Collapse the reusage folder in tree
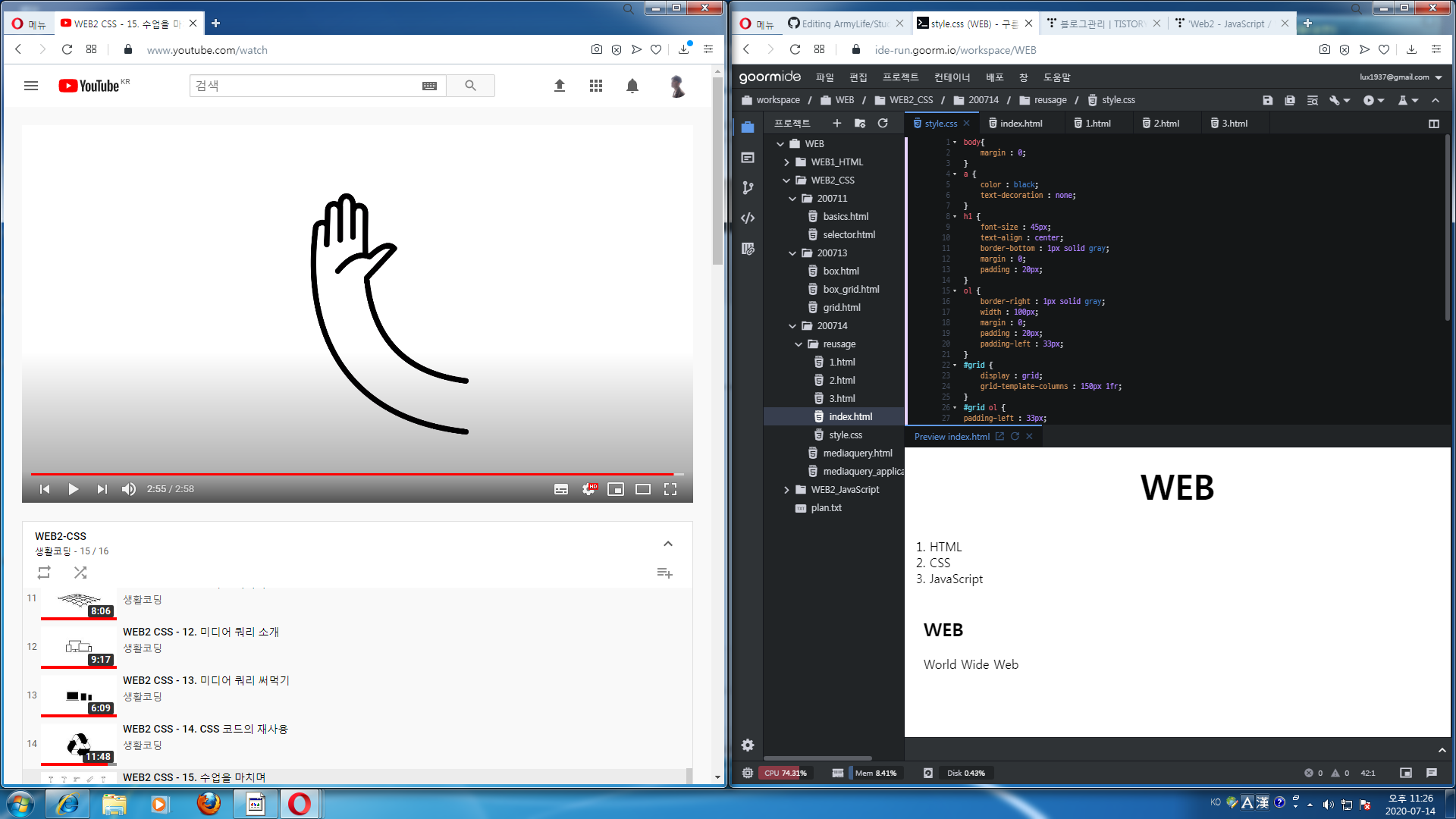This screenshot has height=819, width=1456. (x=799, y=344)
